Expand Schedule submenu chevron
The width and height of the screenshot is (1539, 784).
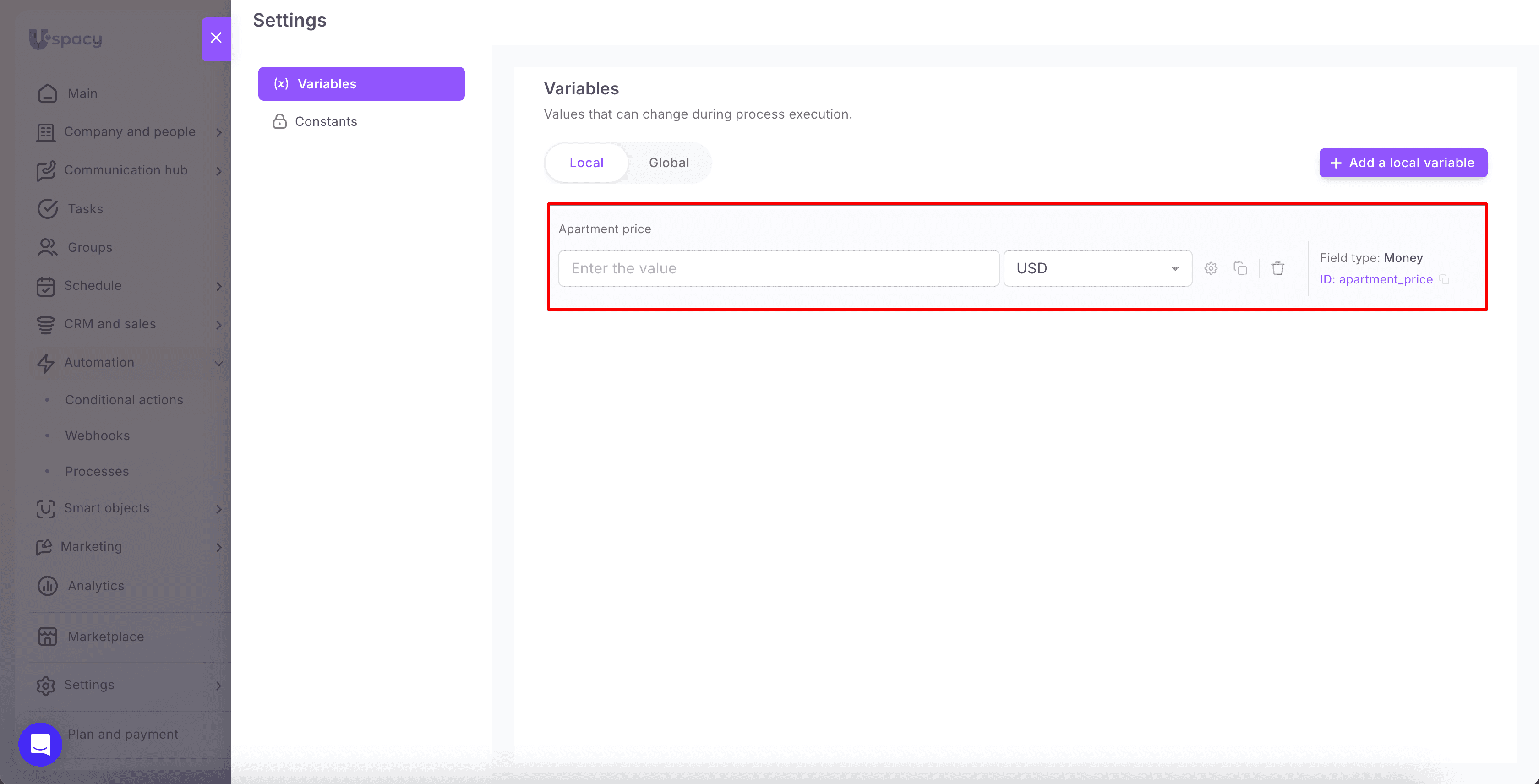pyautogui.click(x=218, y=286)
